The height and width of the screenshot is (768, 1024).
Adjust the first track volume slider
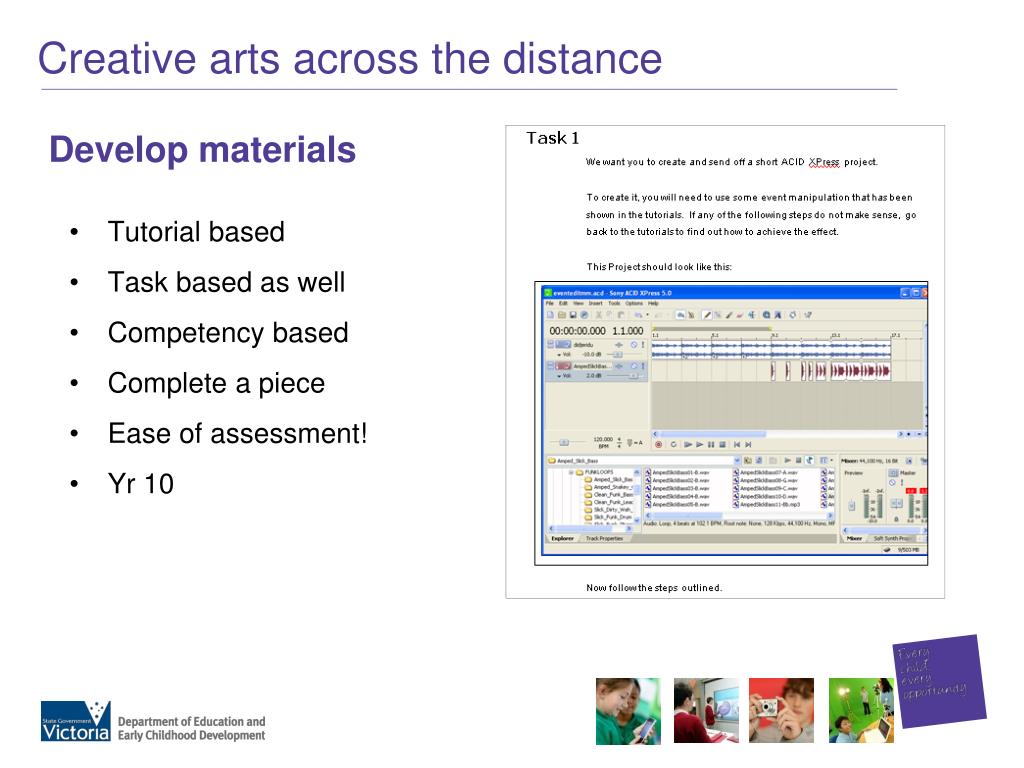coord(616,355)
